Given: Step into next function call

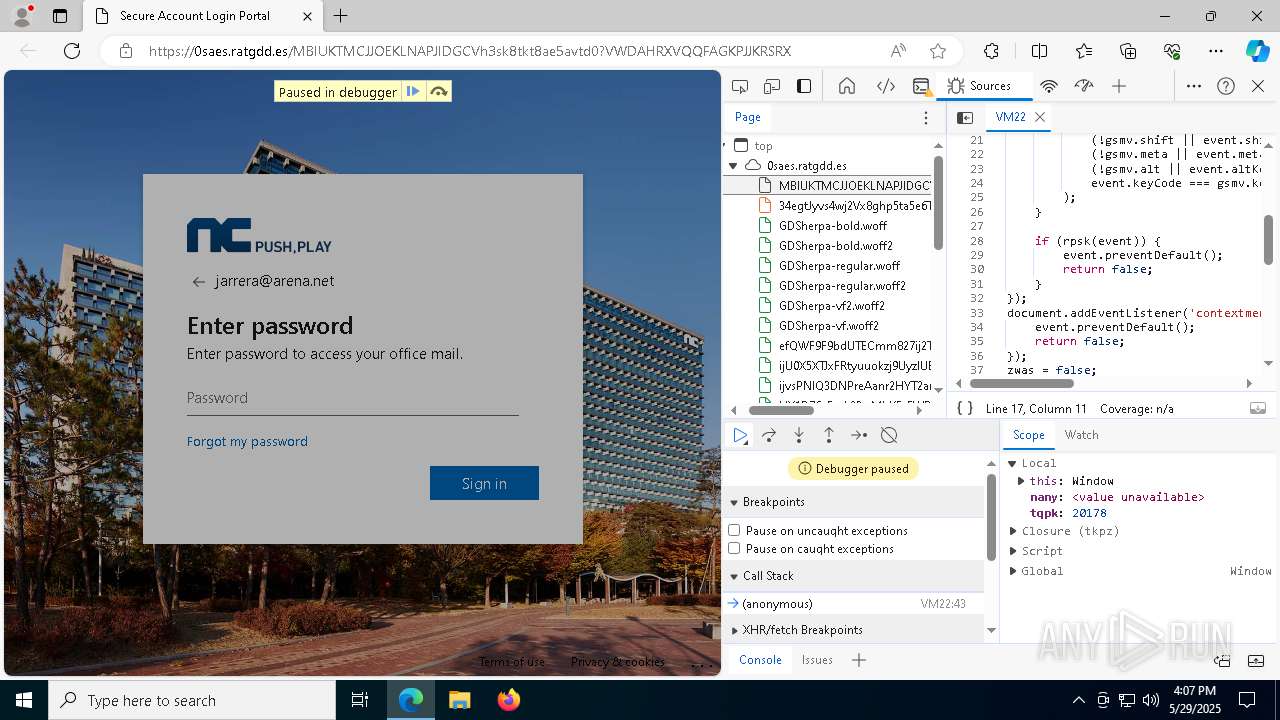Looking at the screenshot, I should tap(799, 435).
